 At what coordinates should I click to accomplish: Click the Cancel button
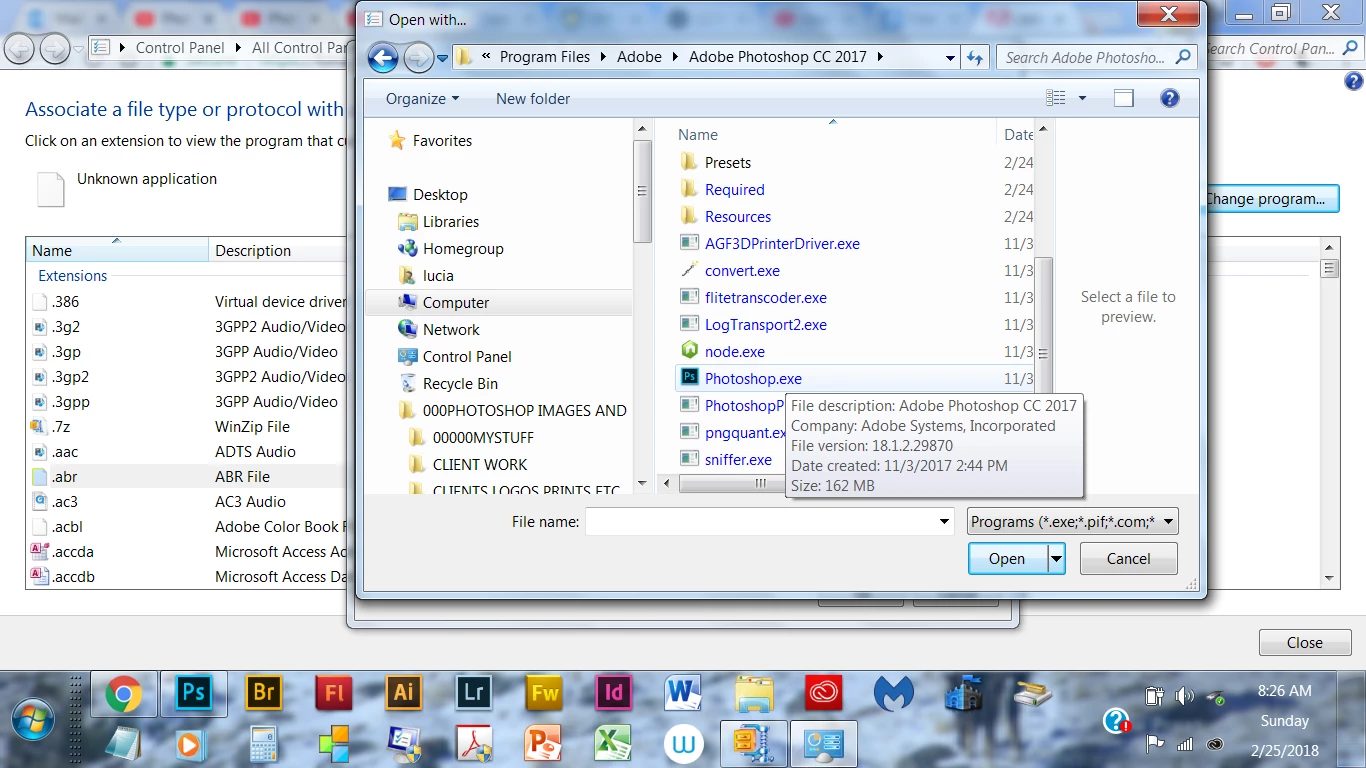click(x=1128, y=559)
